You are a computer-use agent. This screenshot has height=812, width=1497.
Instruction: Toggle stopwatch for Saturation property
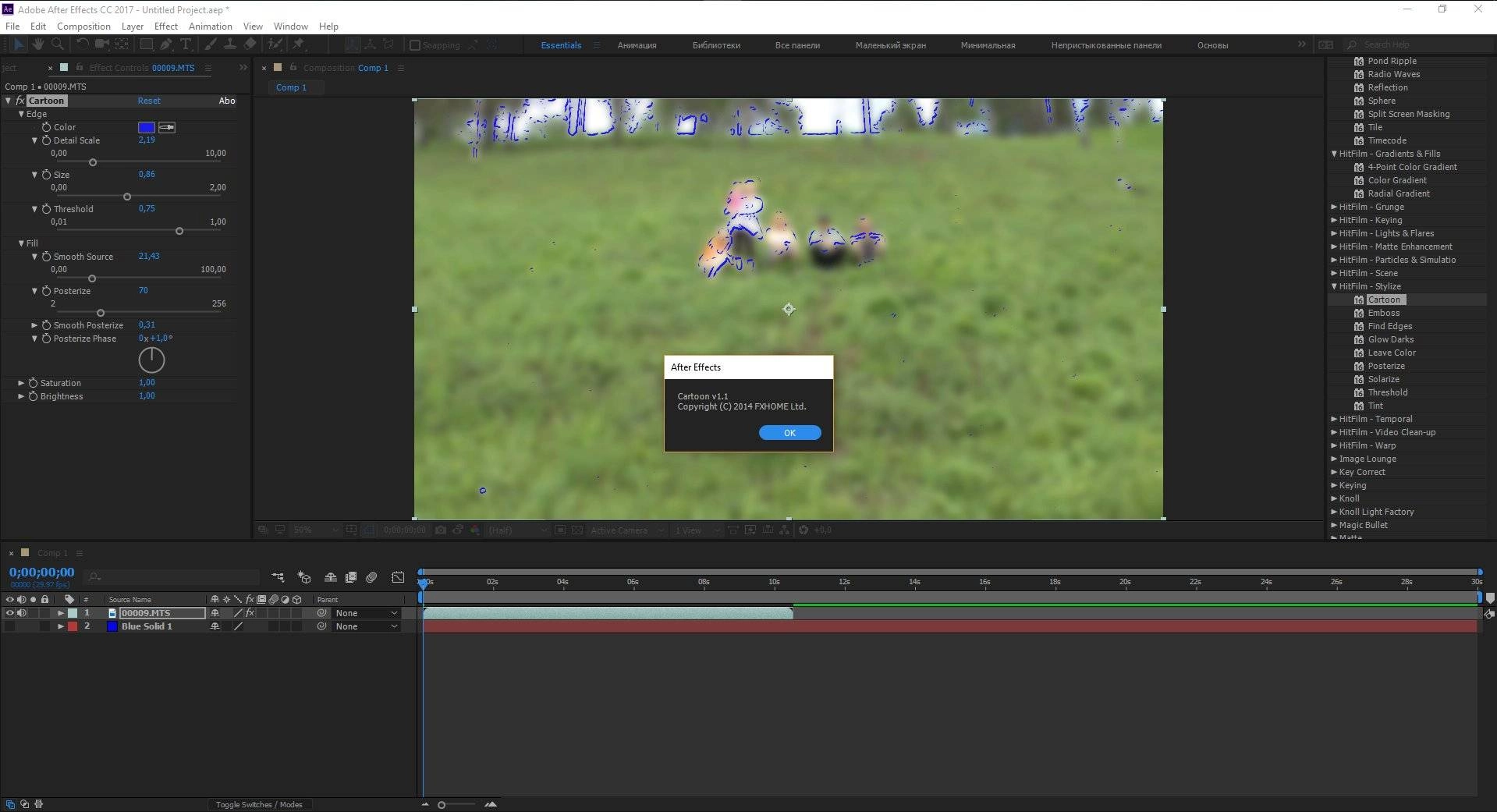[x=33, y=383]
